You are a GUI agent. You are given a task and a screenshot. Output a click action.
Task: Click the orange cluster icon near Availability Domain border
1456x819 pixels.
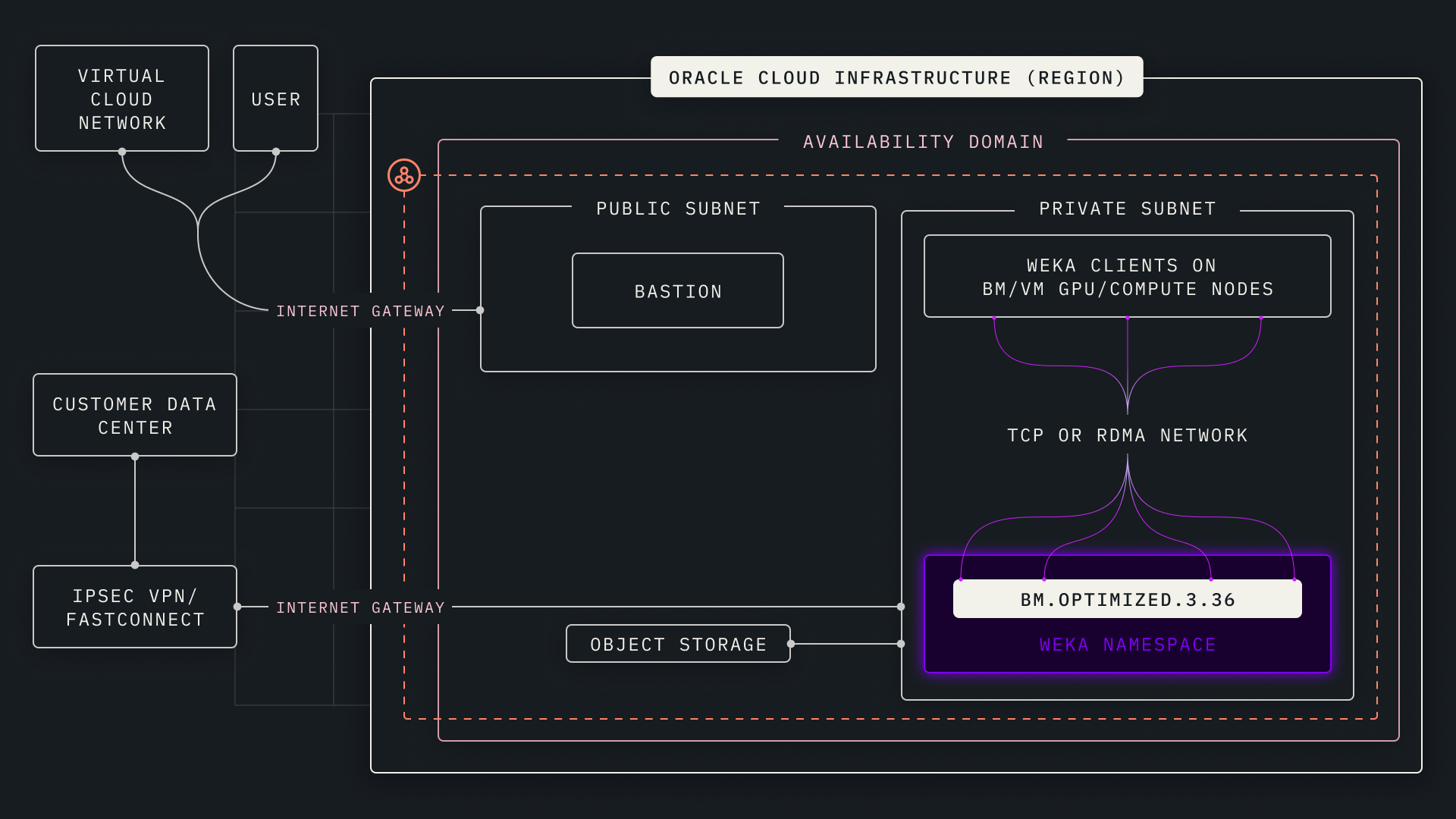click(404, 174)
